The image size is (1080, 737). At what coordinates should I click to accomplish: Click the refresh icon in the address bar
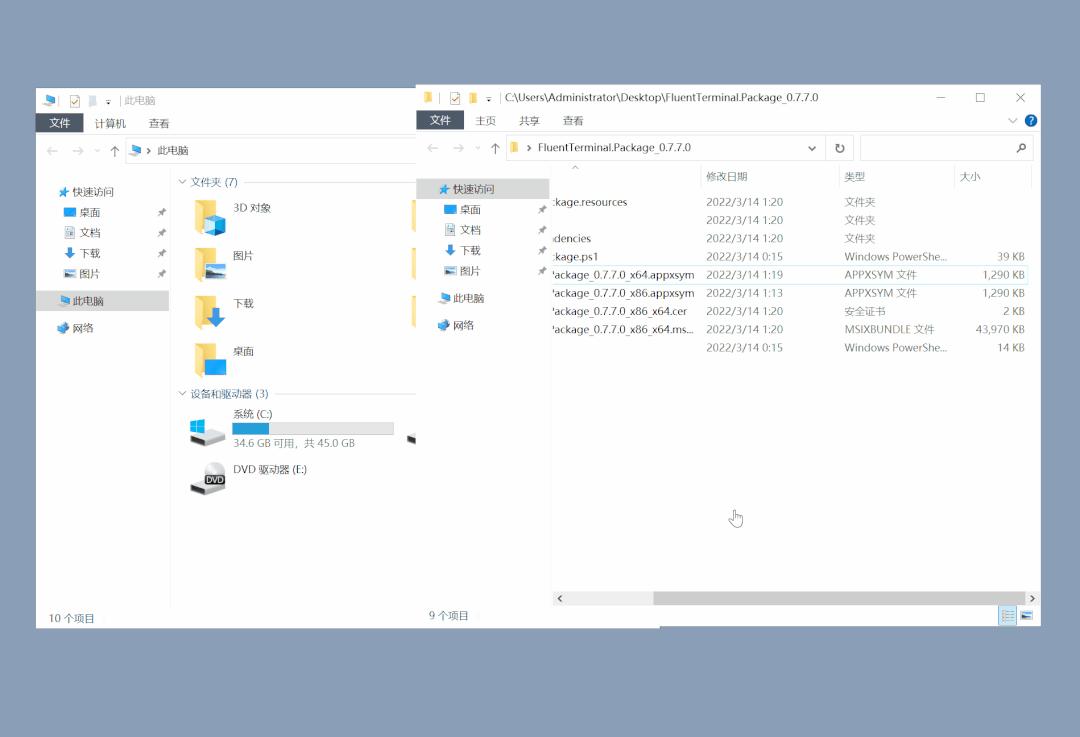(839, 147)
